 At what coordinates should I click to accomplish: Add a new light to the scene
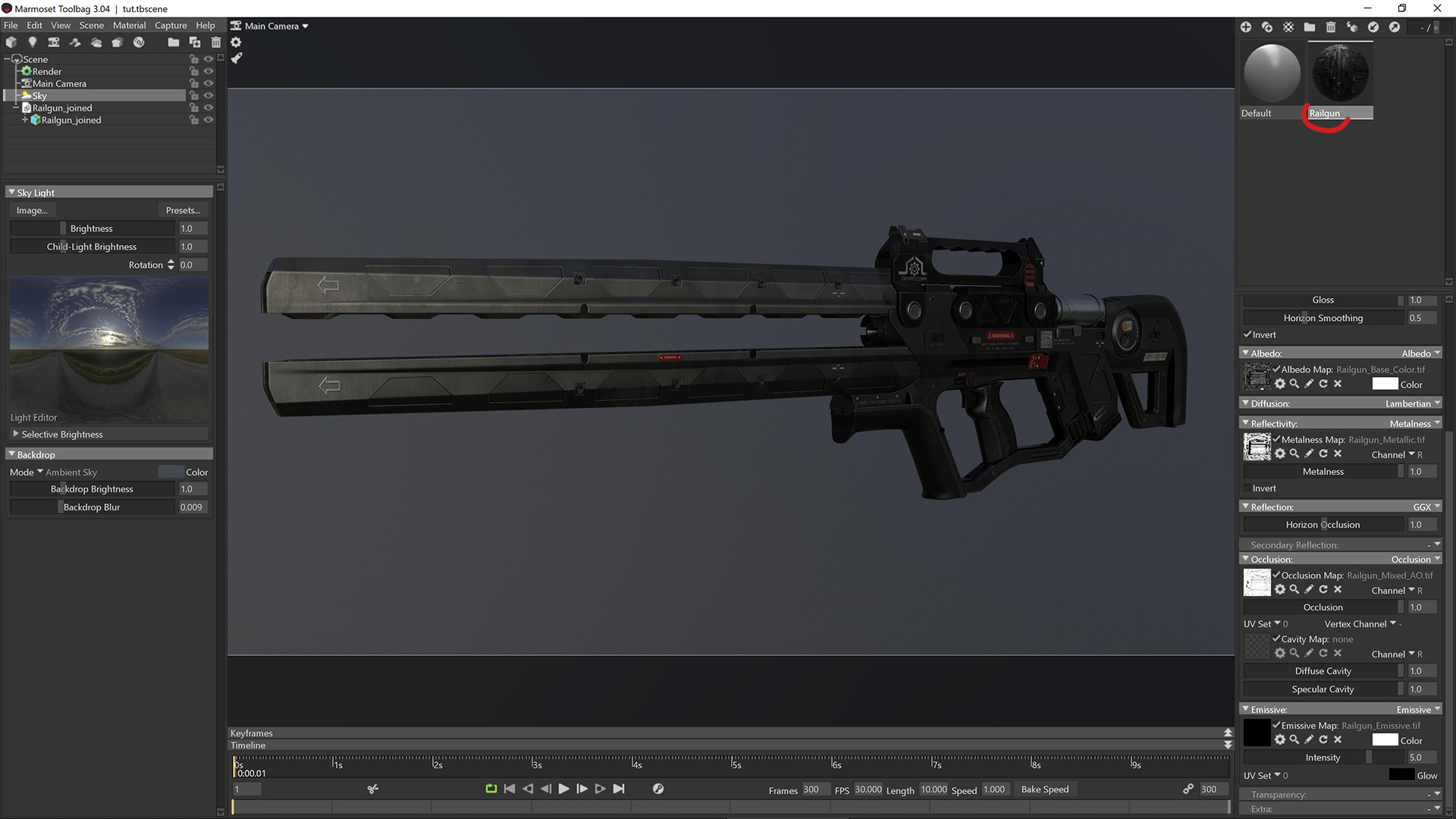point(32,42)
